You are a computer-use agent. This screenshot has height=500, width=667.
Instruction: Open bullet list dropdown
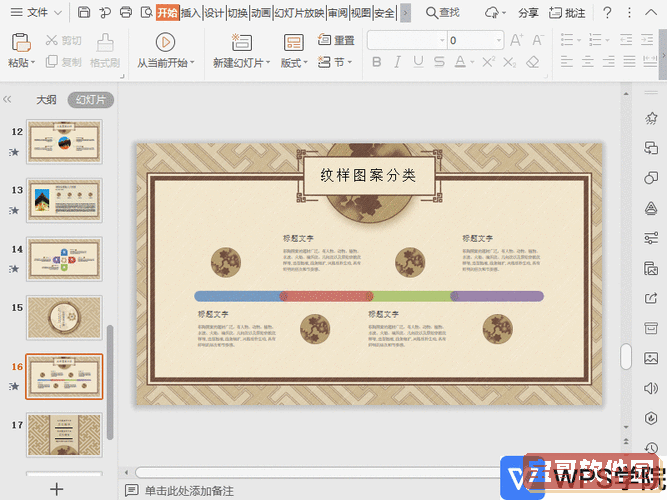click(579, 40)
